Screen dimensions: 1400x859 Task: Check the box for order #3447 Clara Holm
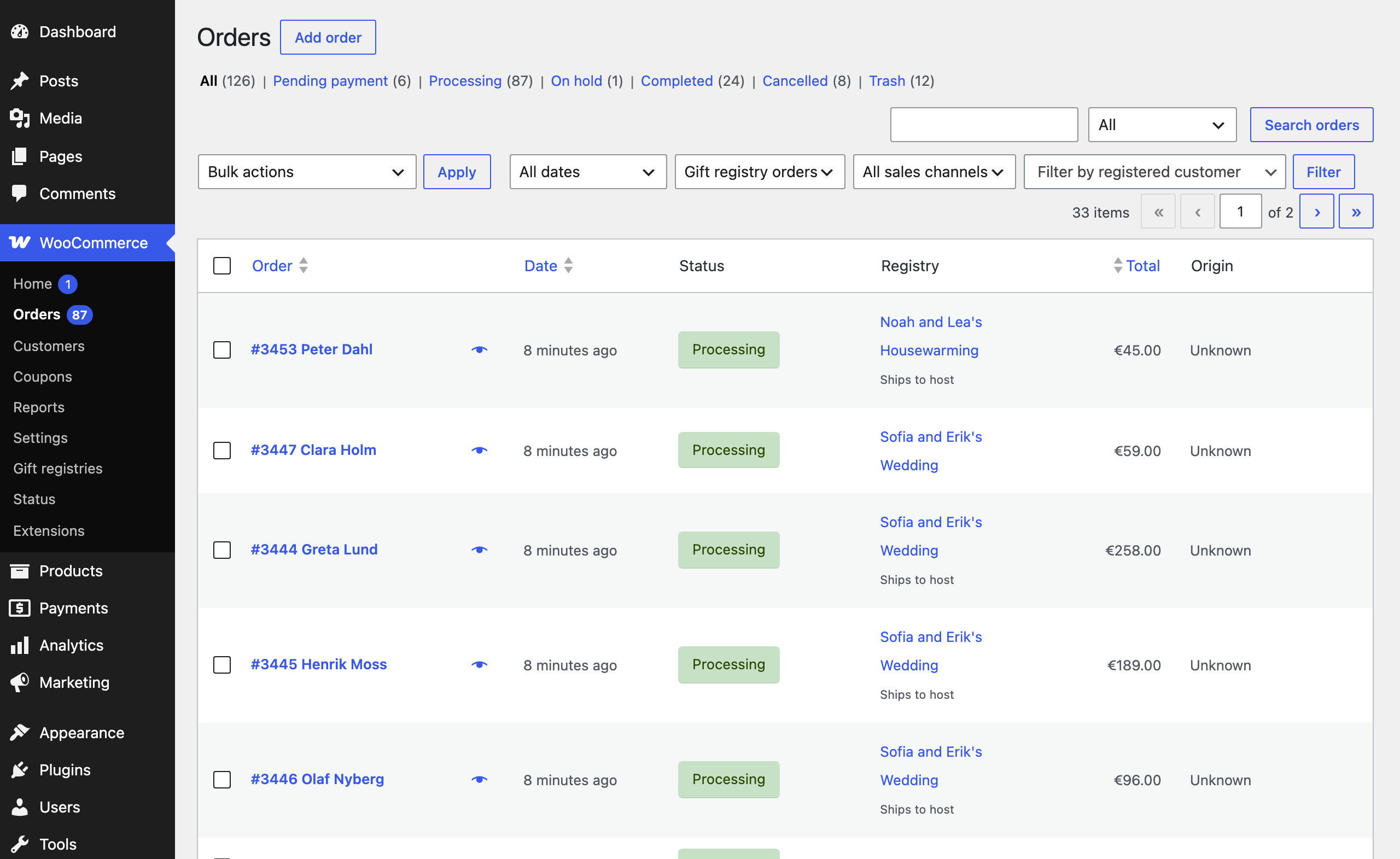(x=222, y=451)
